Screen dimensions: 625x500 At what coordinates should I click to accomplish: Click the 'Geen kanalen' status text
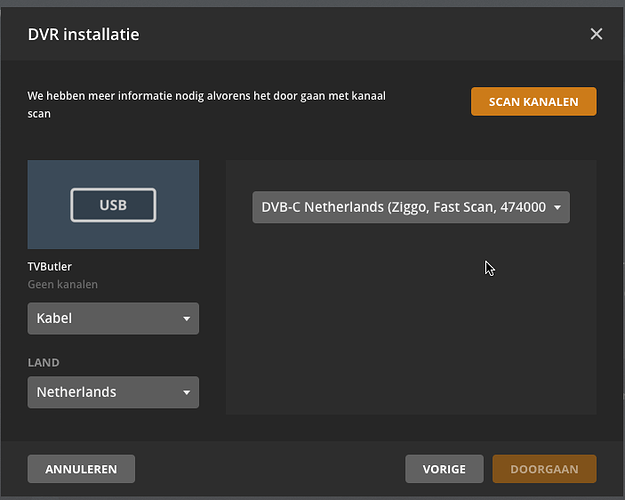(x=62, y=284)
